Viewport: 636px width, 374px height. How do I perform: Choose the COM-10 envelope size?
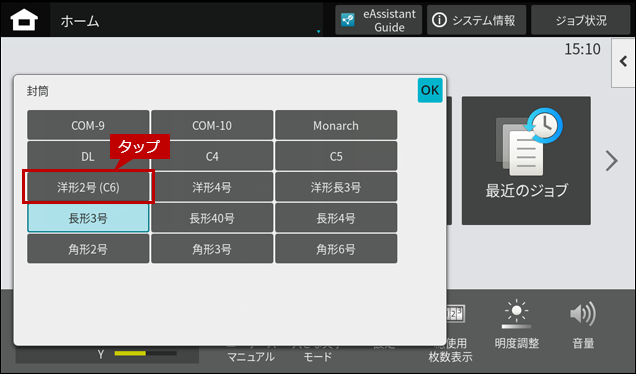[x=212, y=125]
